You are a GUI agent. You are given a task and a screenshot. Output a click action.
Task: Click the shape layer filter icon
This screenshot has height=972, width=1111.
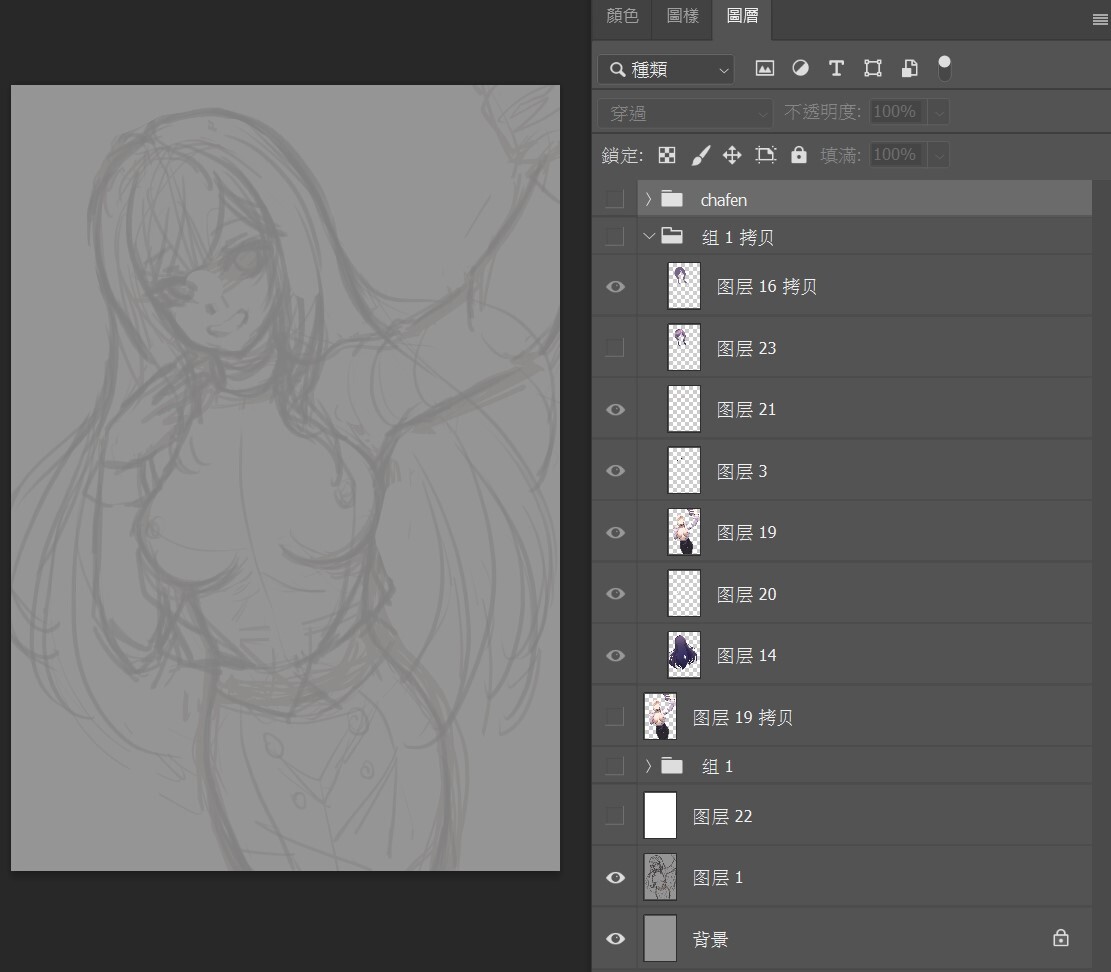[x=873, y=69]
